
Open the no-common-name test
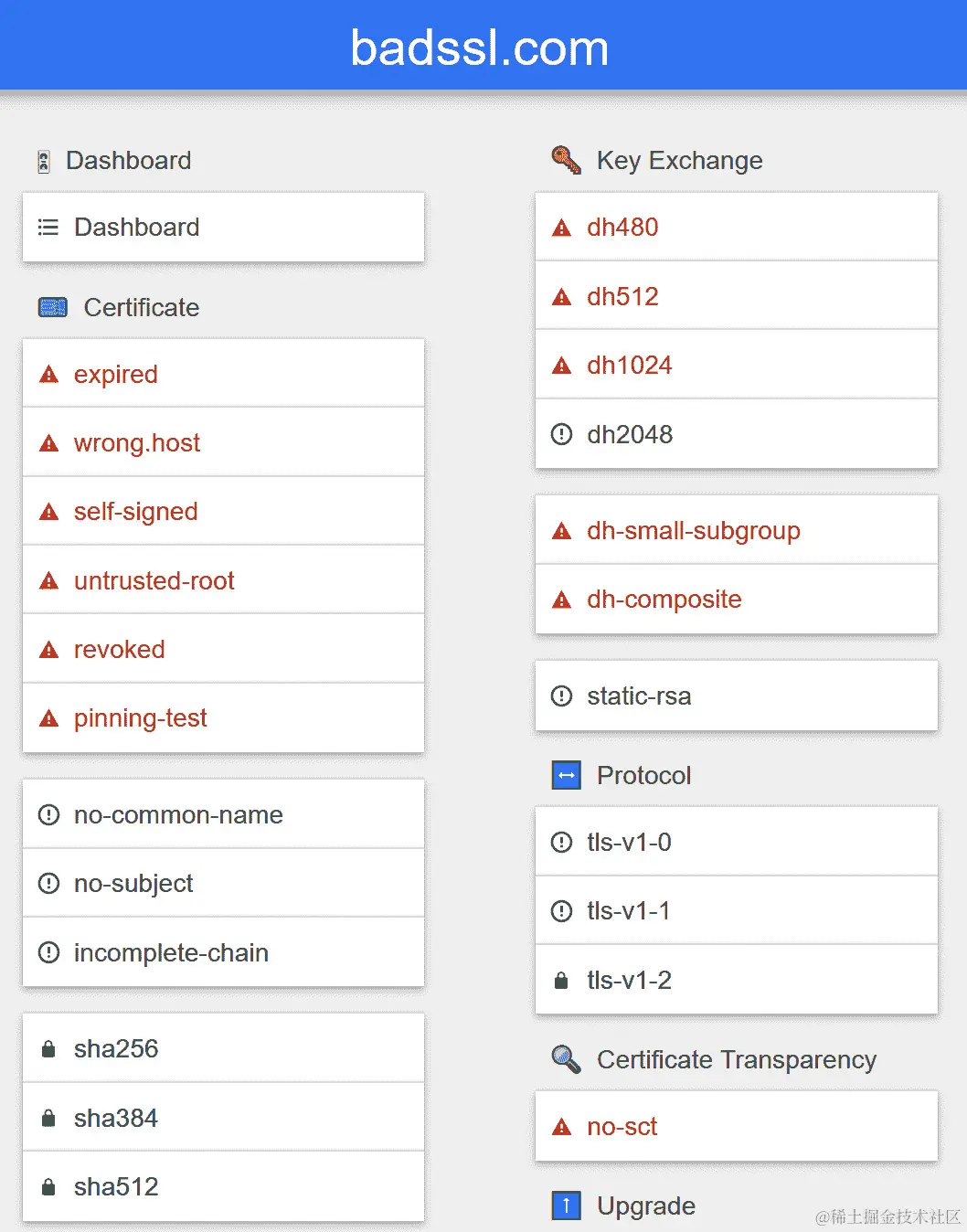[x=223, y=814]
